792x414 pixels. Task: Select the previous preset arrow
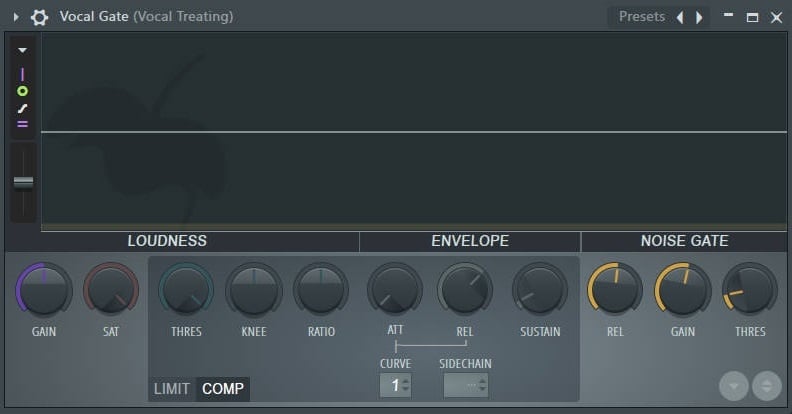click(680, 18)
